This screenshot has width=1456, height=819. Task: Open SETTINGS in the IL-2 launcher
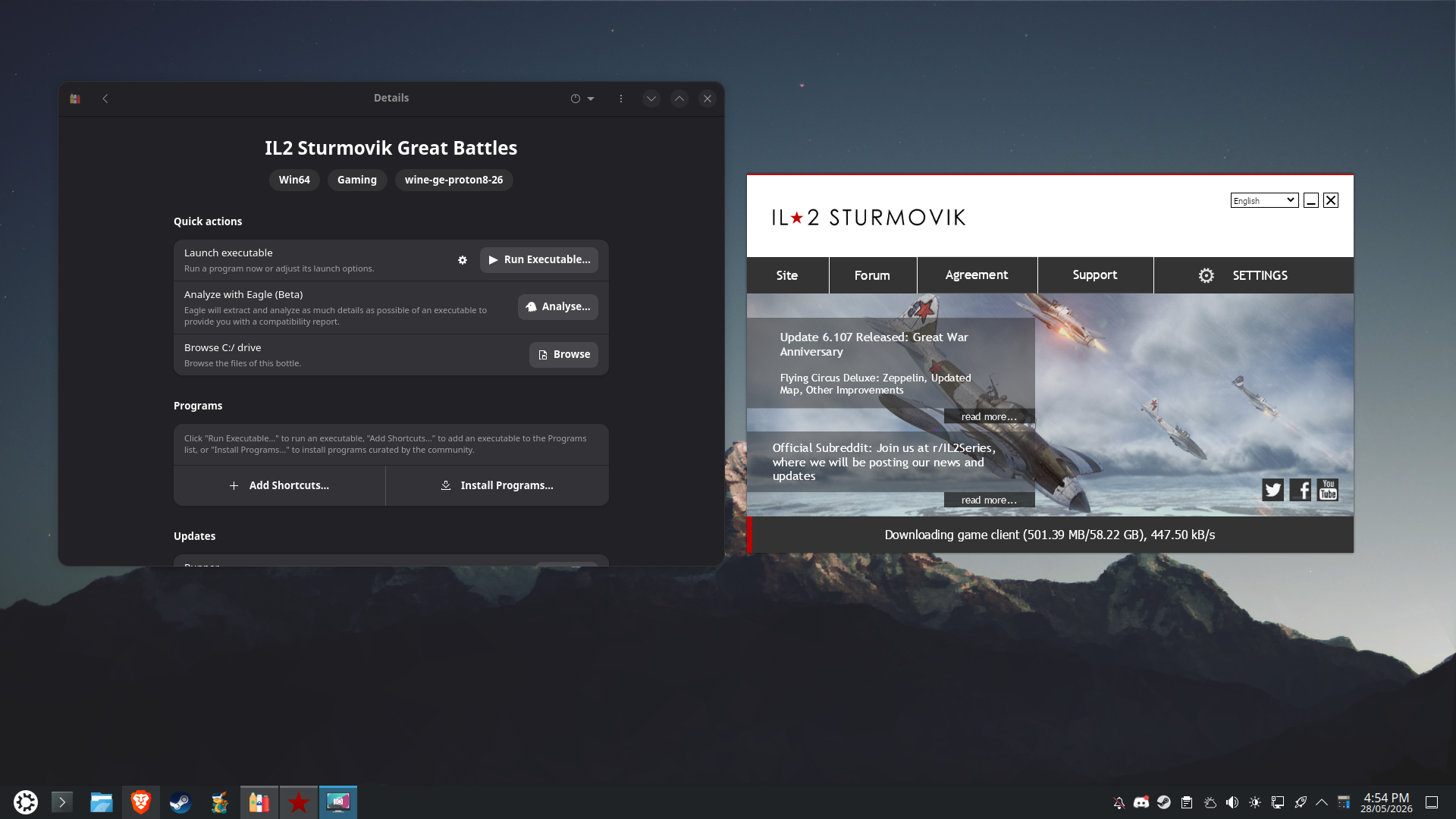pos(1254,275)
